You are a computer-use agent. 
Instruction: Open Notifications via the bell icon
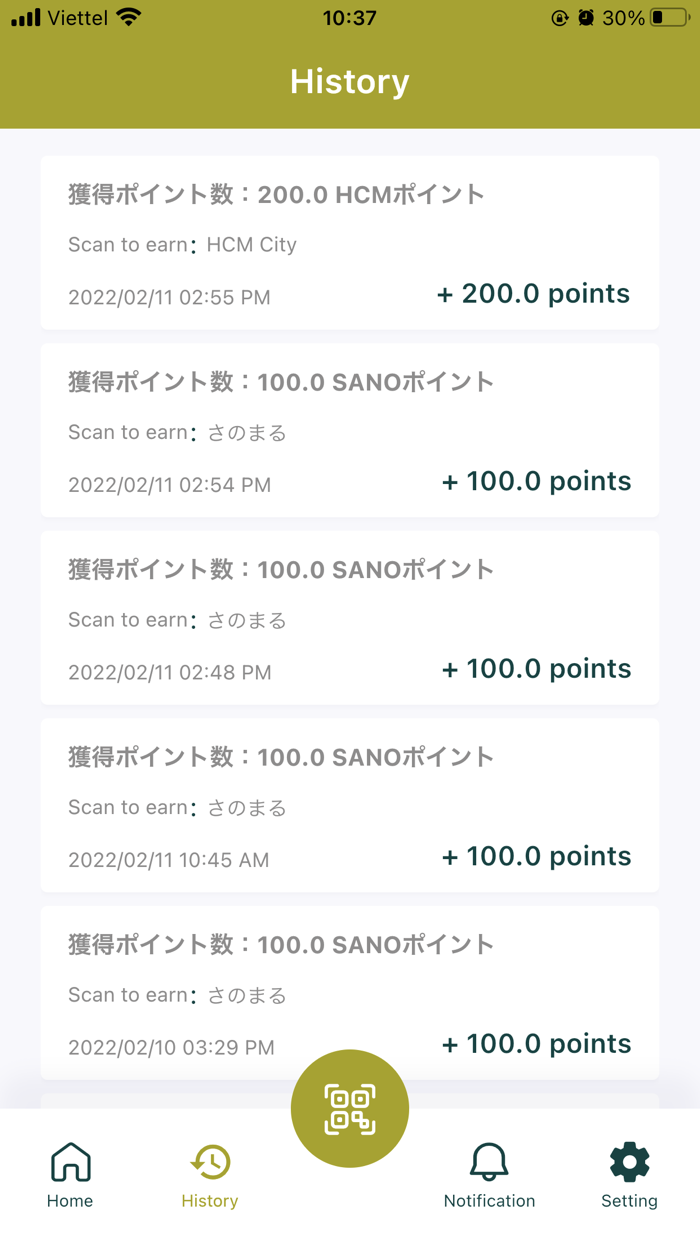click(489, 1161)
